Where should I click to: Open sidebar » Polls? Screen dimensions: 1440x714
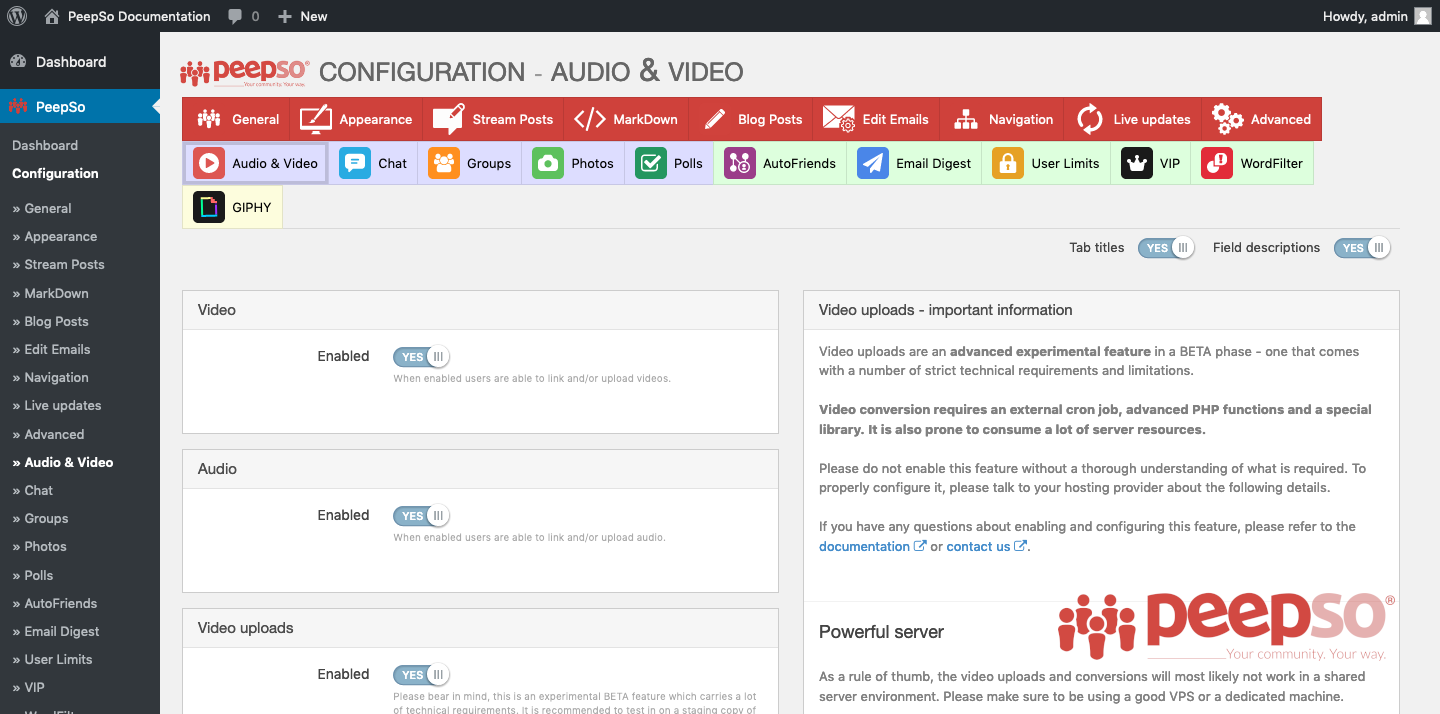pos(33,575)
